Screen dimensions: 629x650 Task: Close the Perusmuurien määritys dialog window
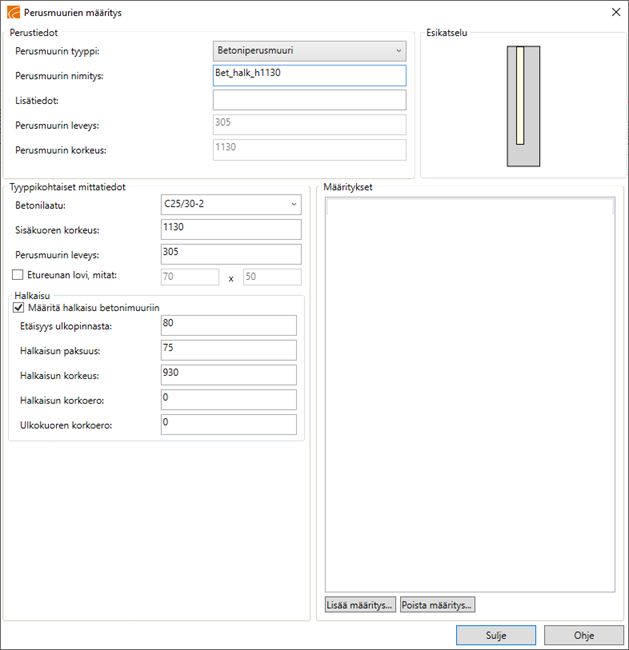[x=613, y=12]
